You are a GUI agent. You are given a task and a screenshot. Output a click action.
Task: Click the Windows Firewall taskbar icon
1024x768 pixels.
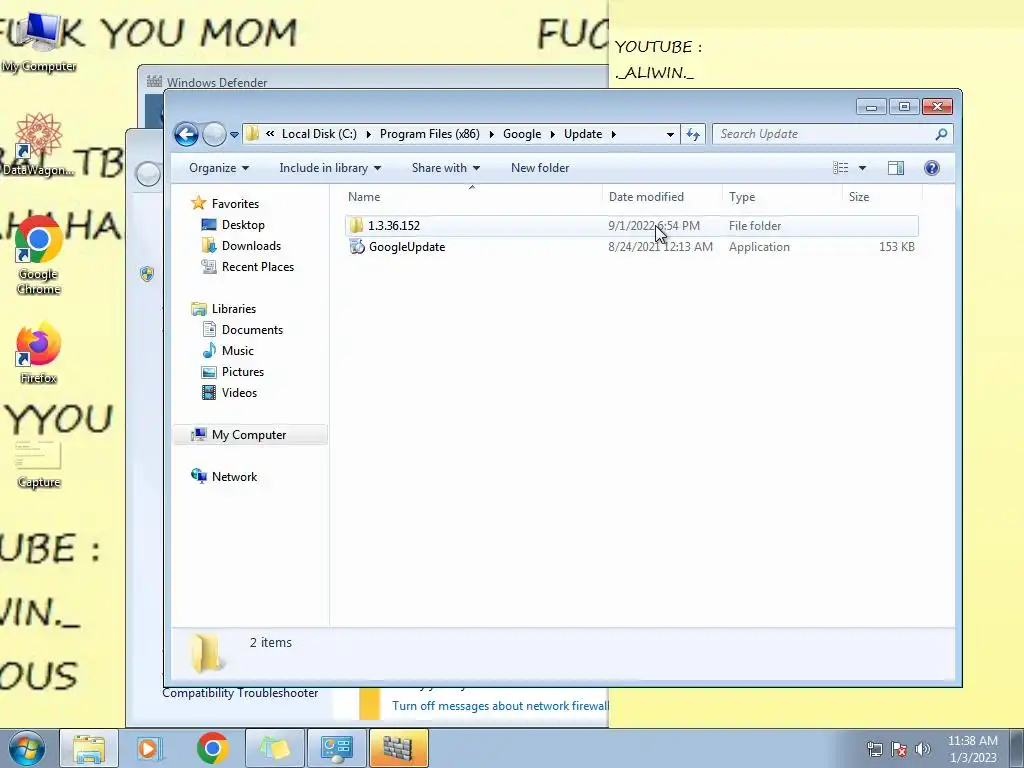tap(398, 748)
